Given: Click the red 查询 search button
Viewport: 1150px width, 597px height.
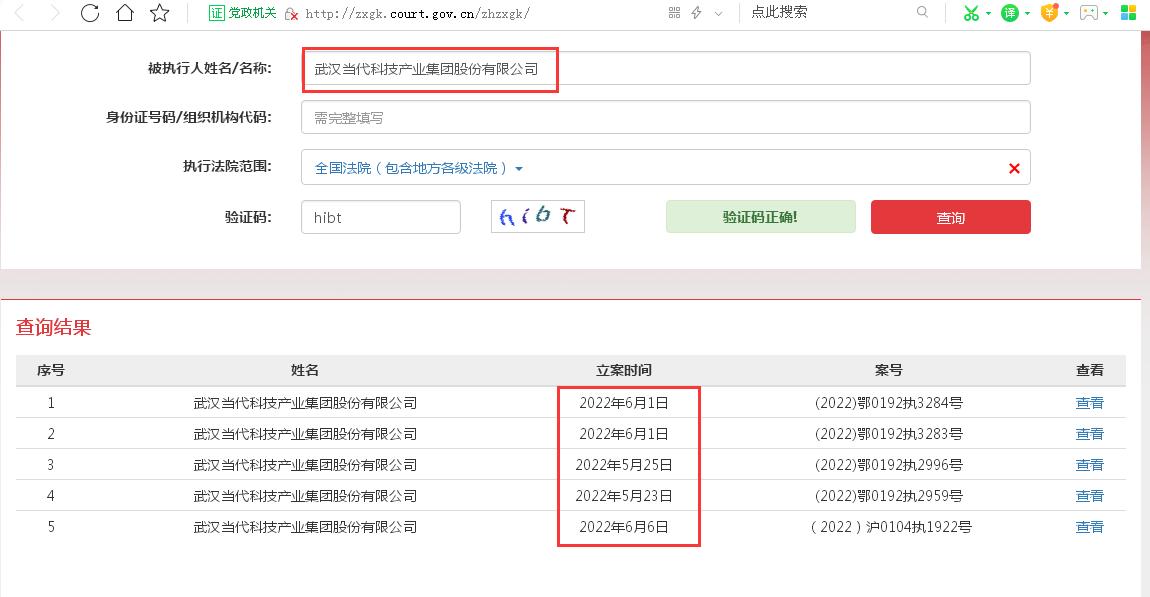Looking at the screenshot, I should pos(950,217).
